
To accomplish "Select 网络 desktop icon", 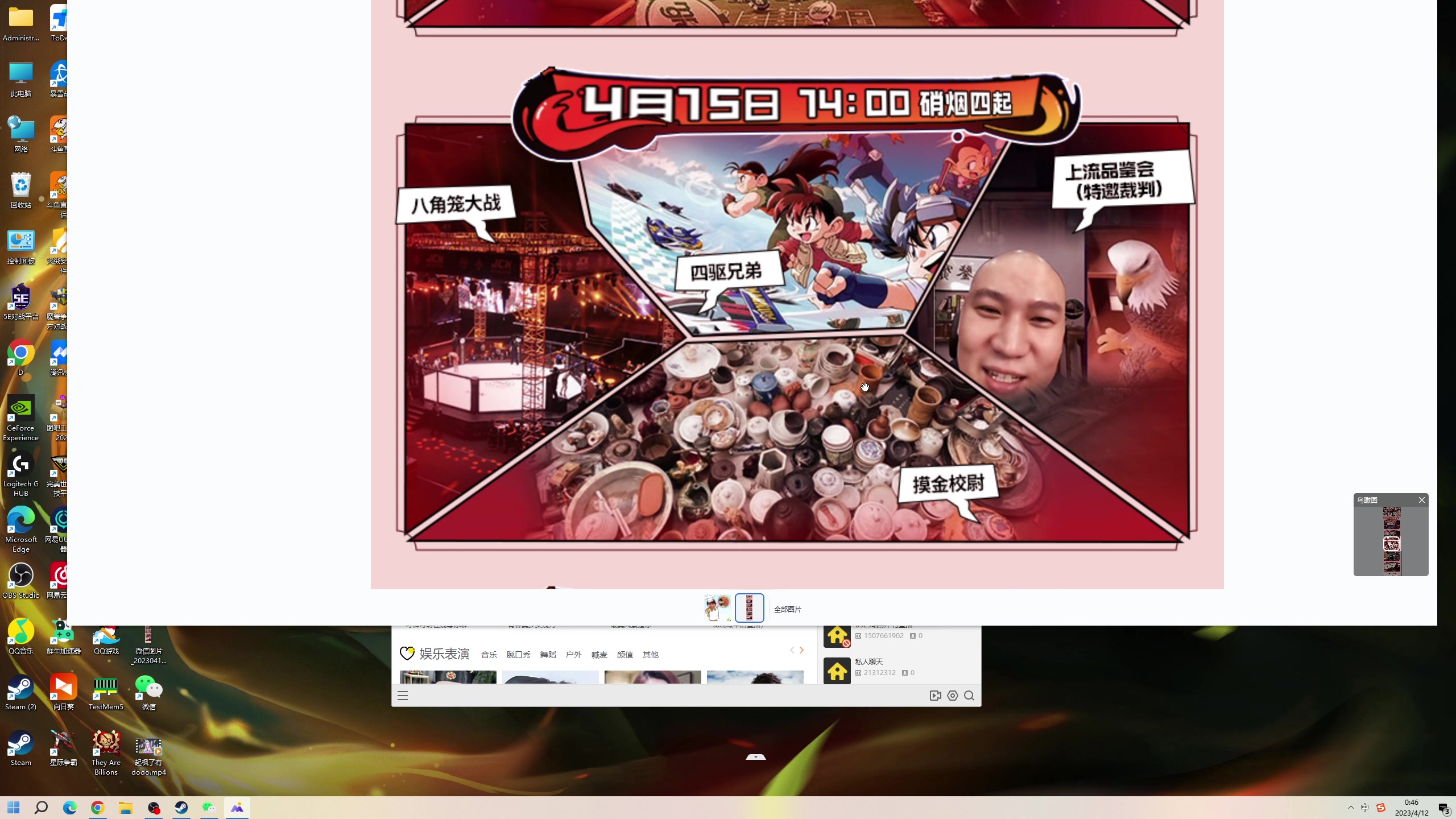I will tap(21, 135).
